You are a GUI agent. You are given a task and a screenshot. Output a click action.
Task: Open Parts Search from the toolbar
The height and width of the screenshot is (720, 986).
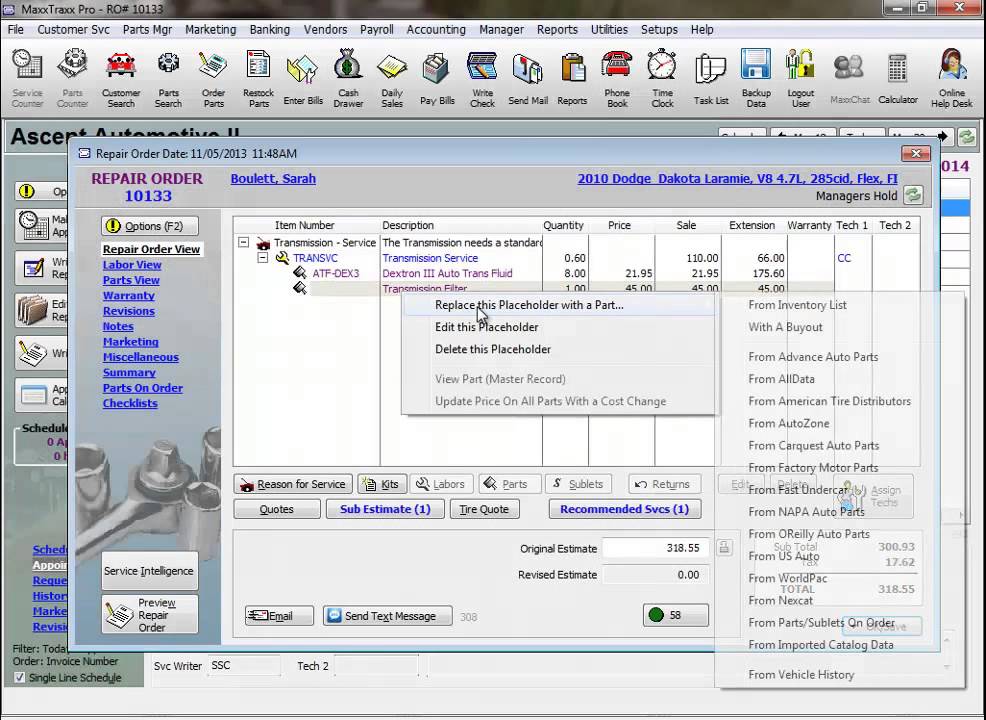[x=168, y=78]
